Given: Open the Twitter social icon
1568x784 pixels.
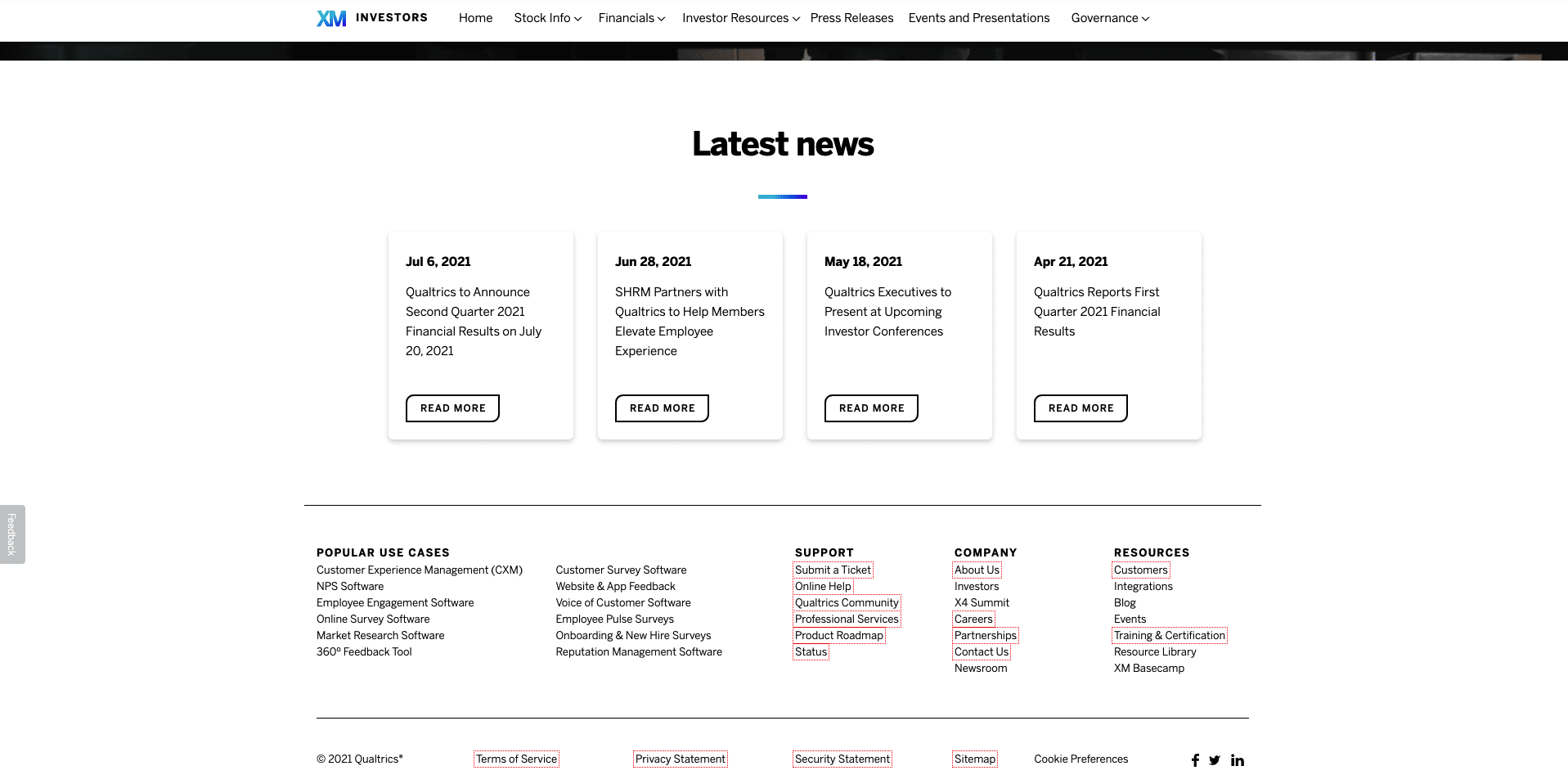Looking at the screenshot, I should click(x=1215, y=760).
